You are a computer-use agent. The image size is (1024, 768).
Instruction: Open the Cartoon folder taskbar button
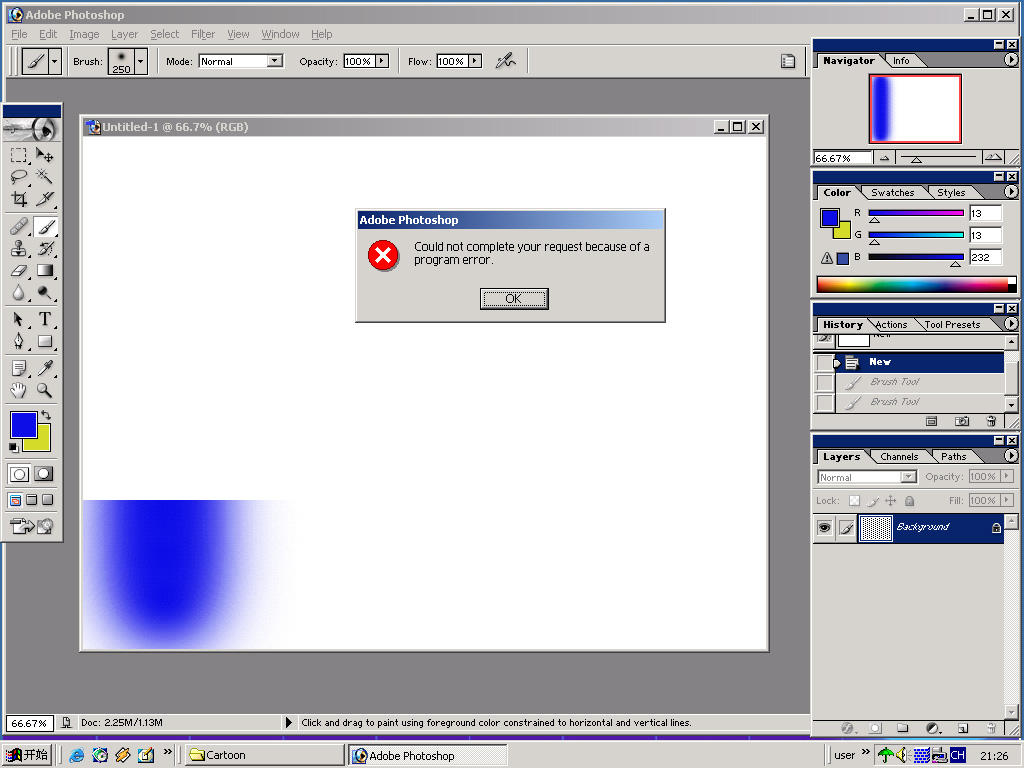(264, 755)
